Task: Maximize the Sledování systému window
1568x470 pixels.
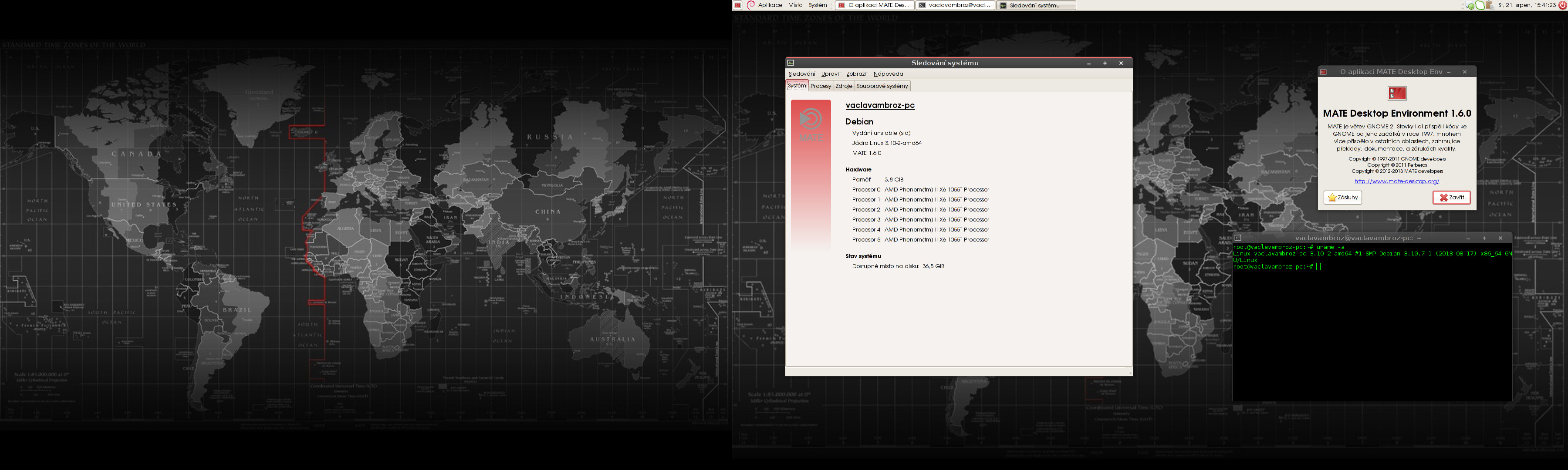Action: (1105, 63)
